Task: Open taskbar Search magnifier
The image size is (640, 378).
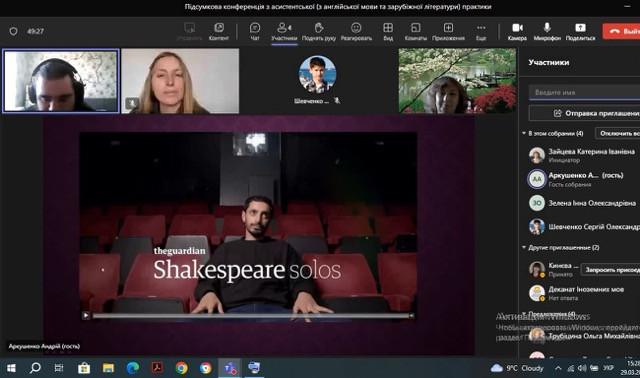Action: tap(36, 368)
